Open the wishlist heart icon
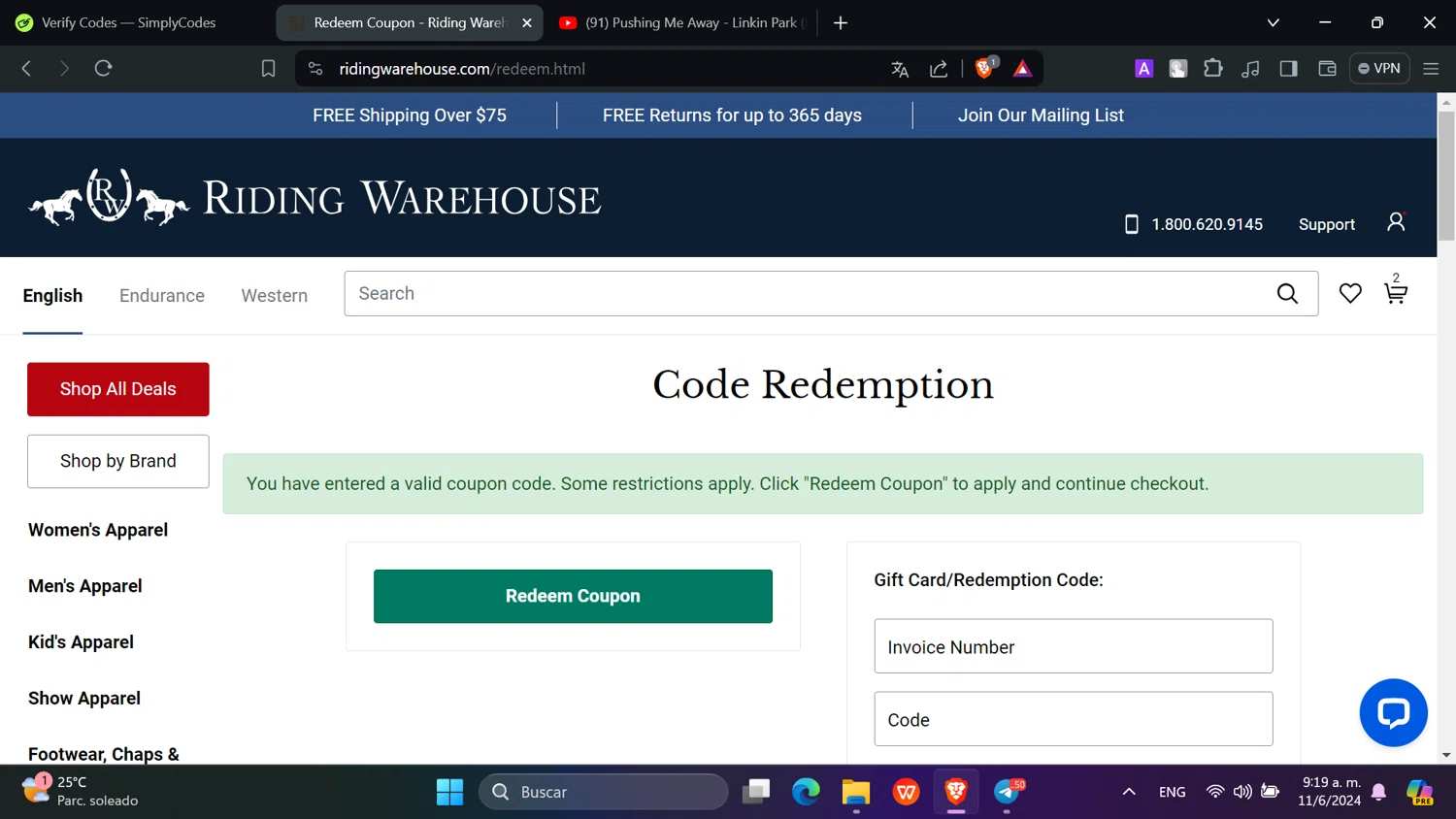The height and width of the screenshot is (819, 1456). pos(1350,293)
